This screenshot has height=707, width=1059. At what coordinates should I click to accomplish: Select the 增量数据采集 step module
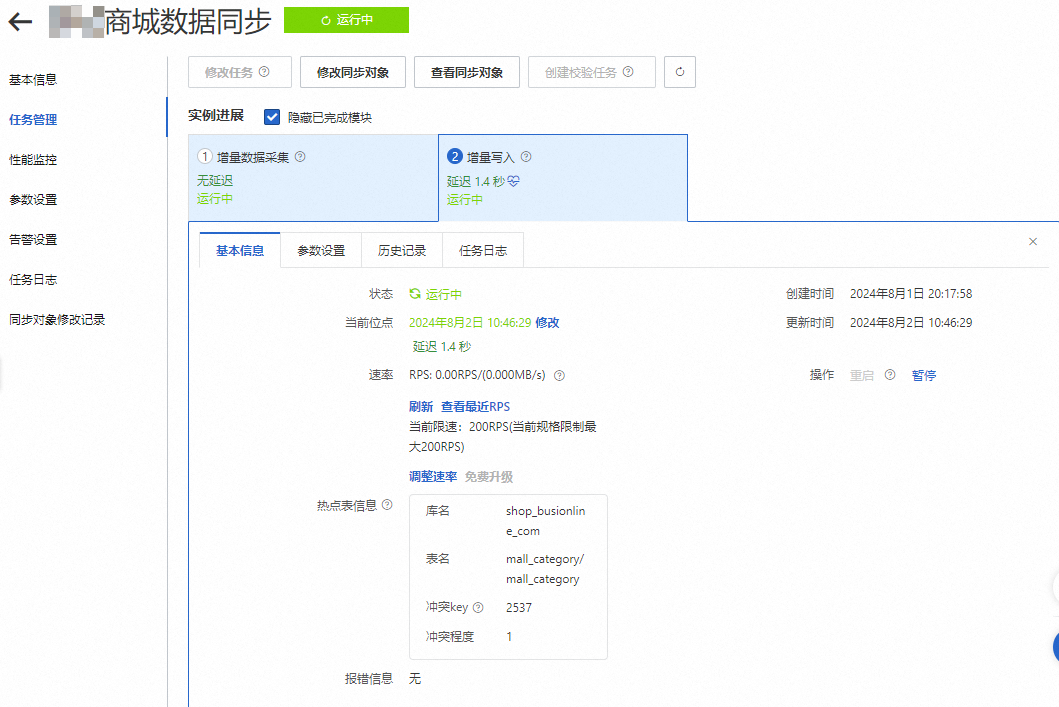click(312, 177)
